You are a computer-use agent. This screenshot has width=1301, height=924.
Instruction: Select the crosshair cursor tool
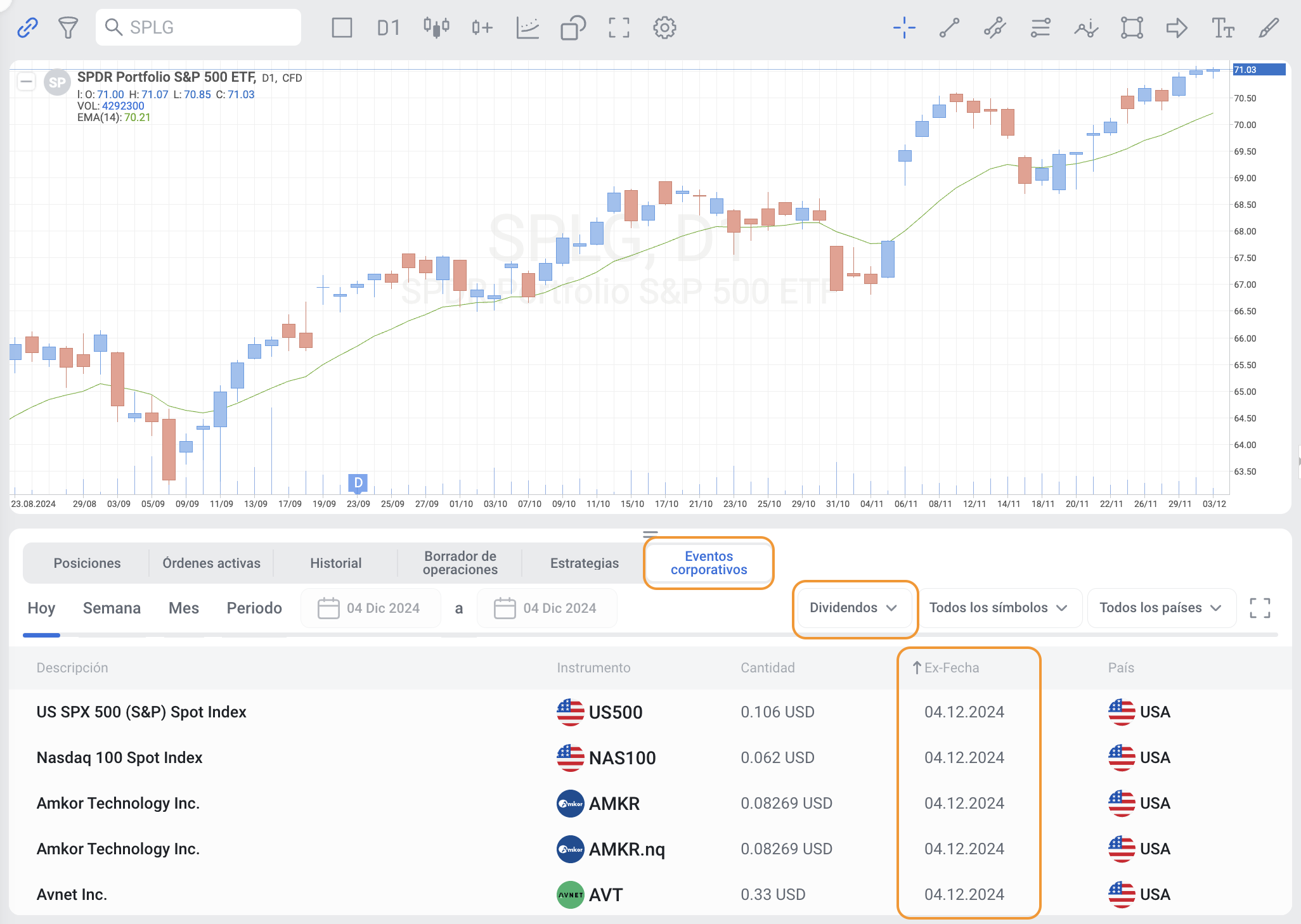click(904, 27)
